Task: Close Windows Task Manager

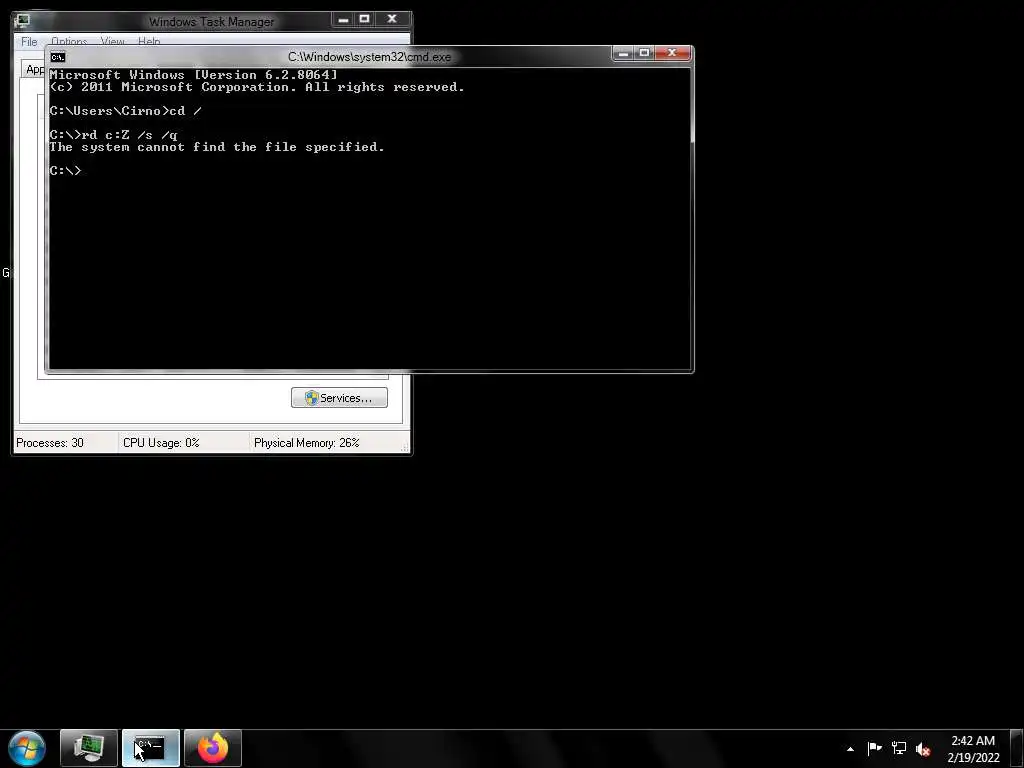Action: [x=392, y=19]
